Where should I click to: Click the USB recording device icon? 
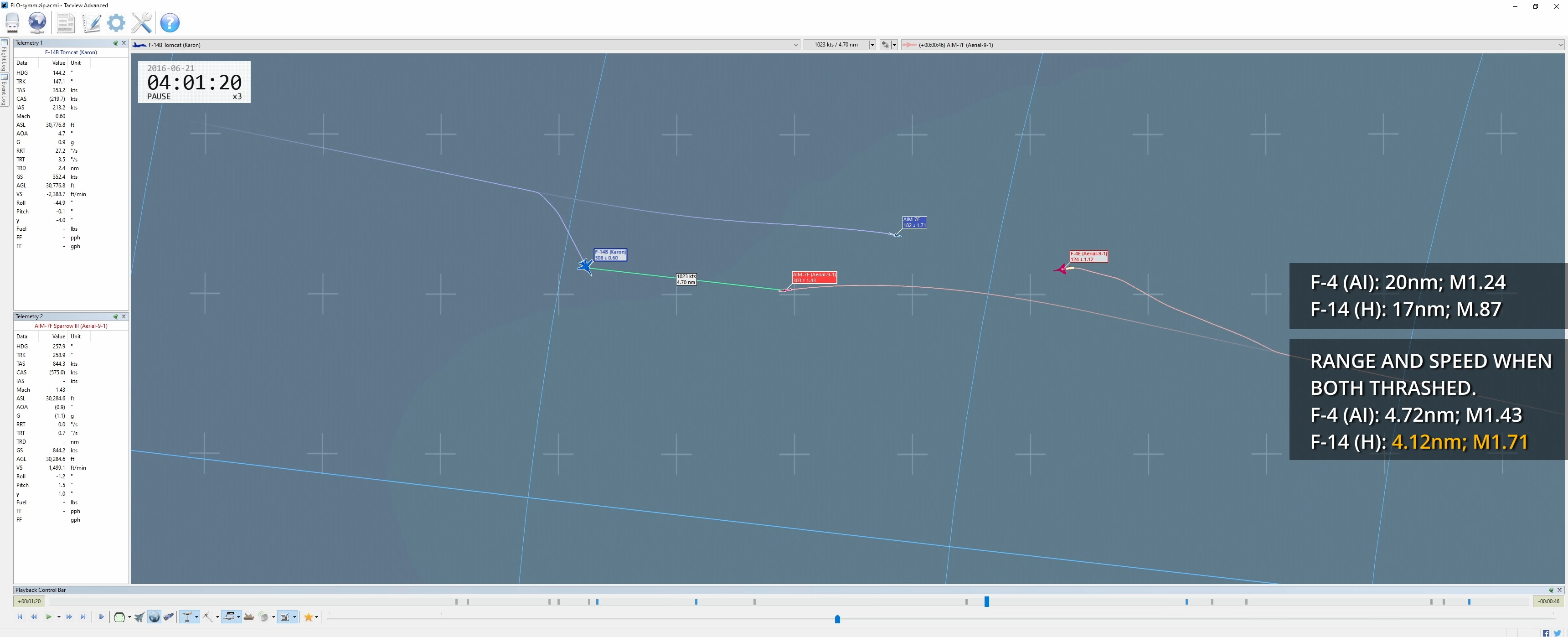coord(12,22)
